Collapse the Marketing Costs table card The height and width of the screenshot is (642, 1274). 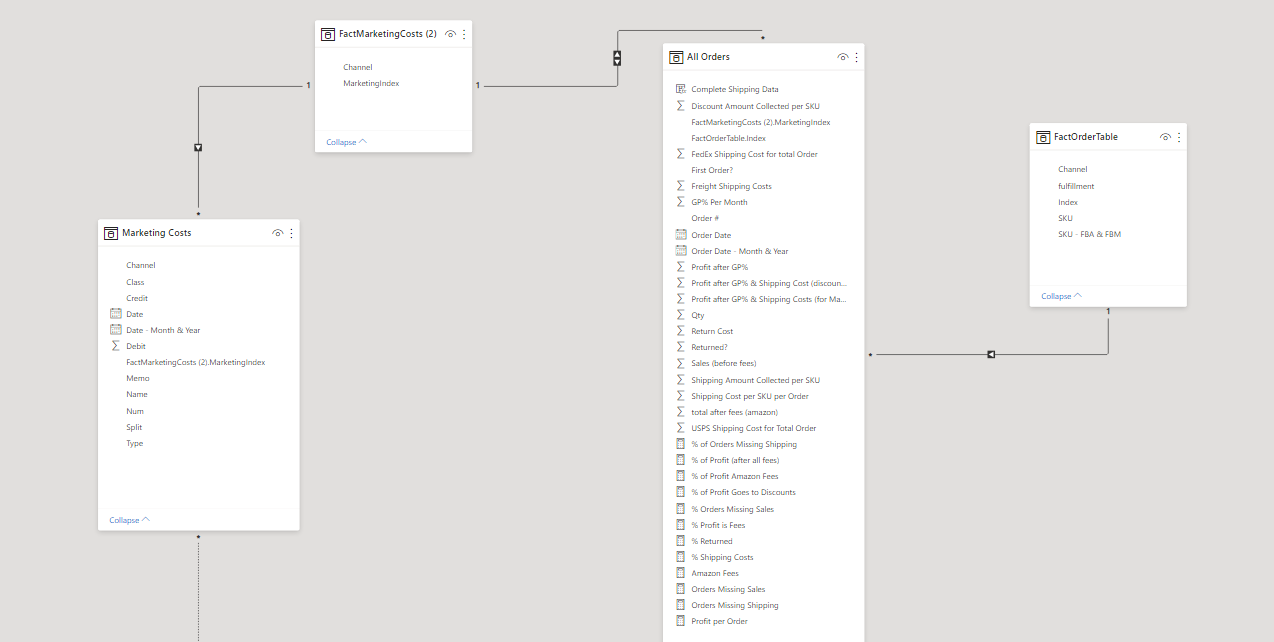pos(129,520)
